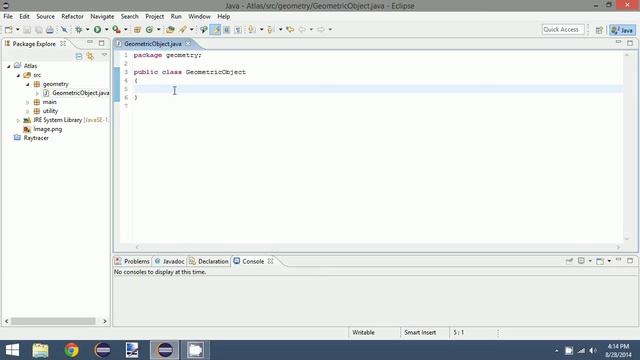Click the Skip All Breakpoints icon
This screenshot has height=360, width=640.
tap(64, 29)
